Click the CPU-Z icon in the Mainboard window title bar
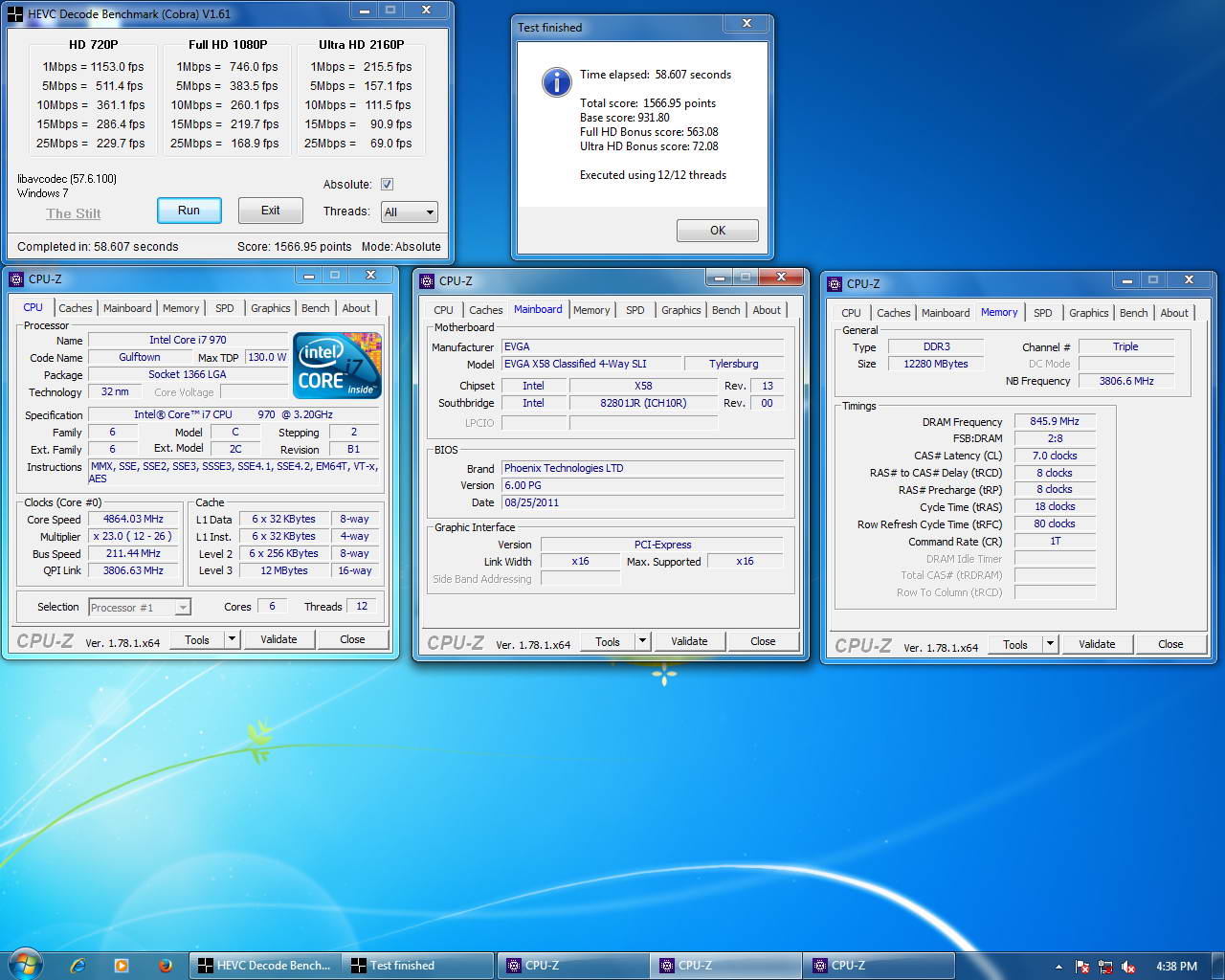 427,281
